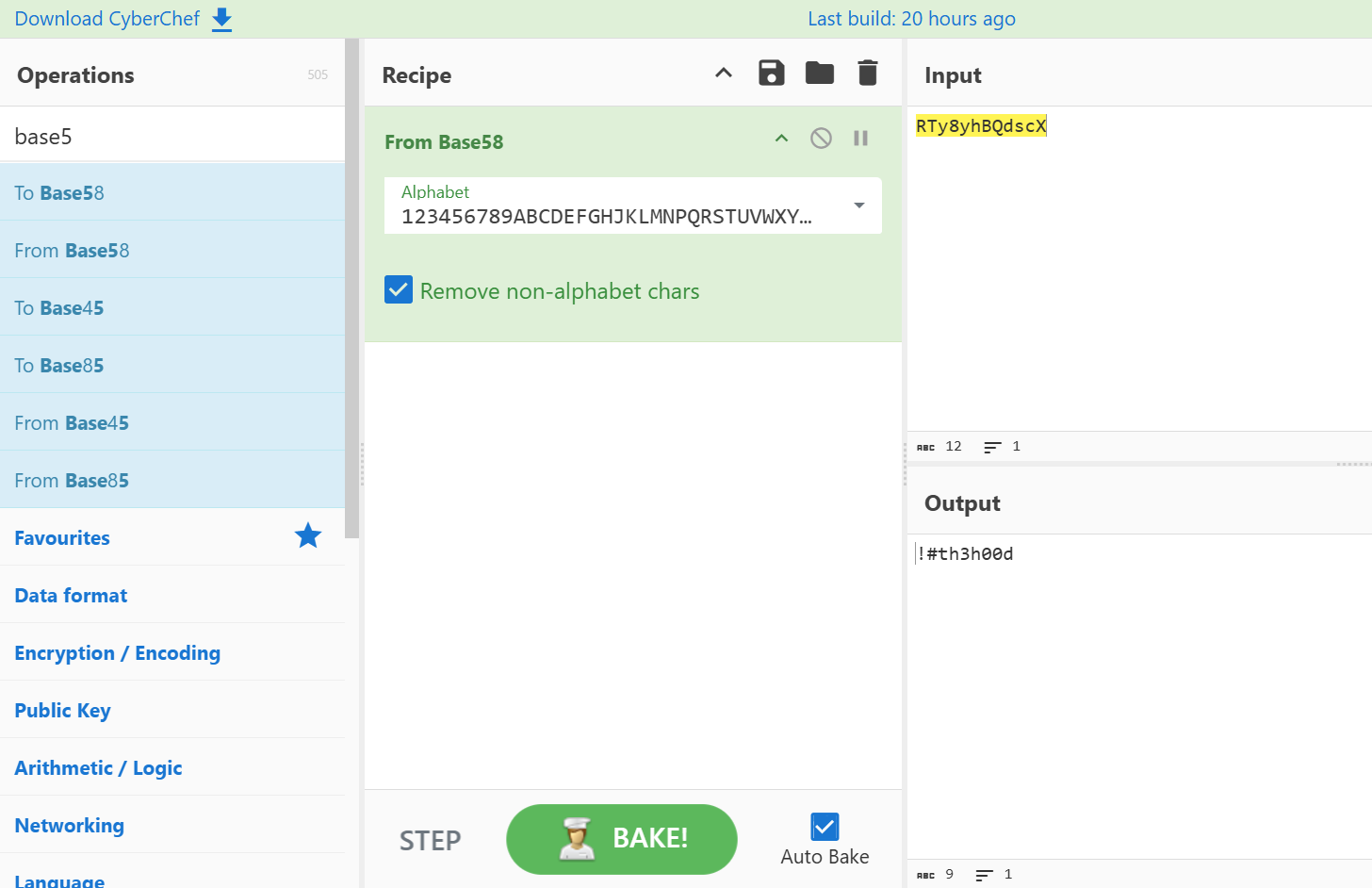Select From Base45 operation
This screenshot has width=1372, height=888.
coord(172,422)
